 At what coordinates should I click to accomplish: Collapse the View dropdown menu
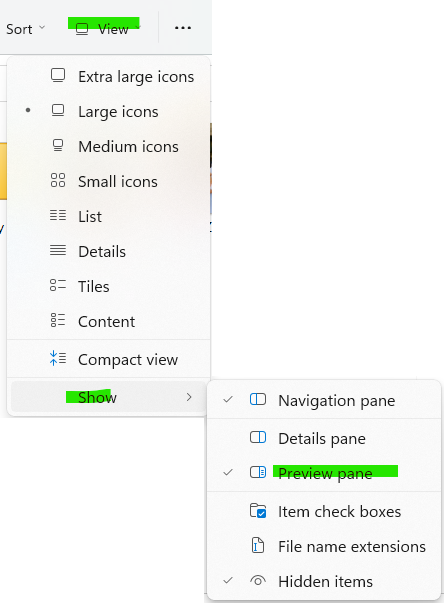click(x=107, y=29)
